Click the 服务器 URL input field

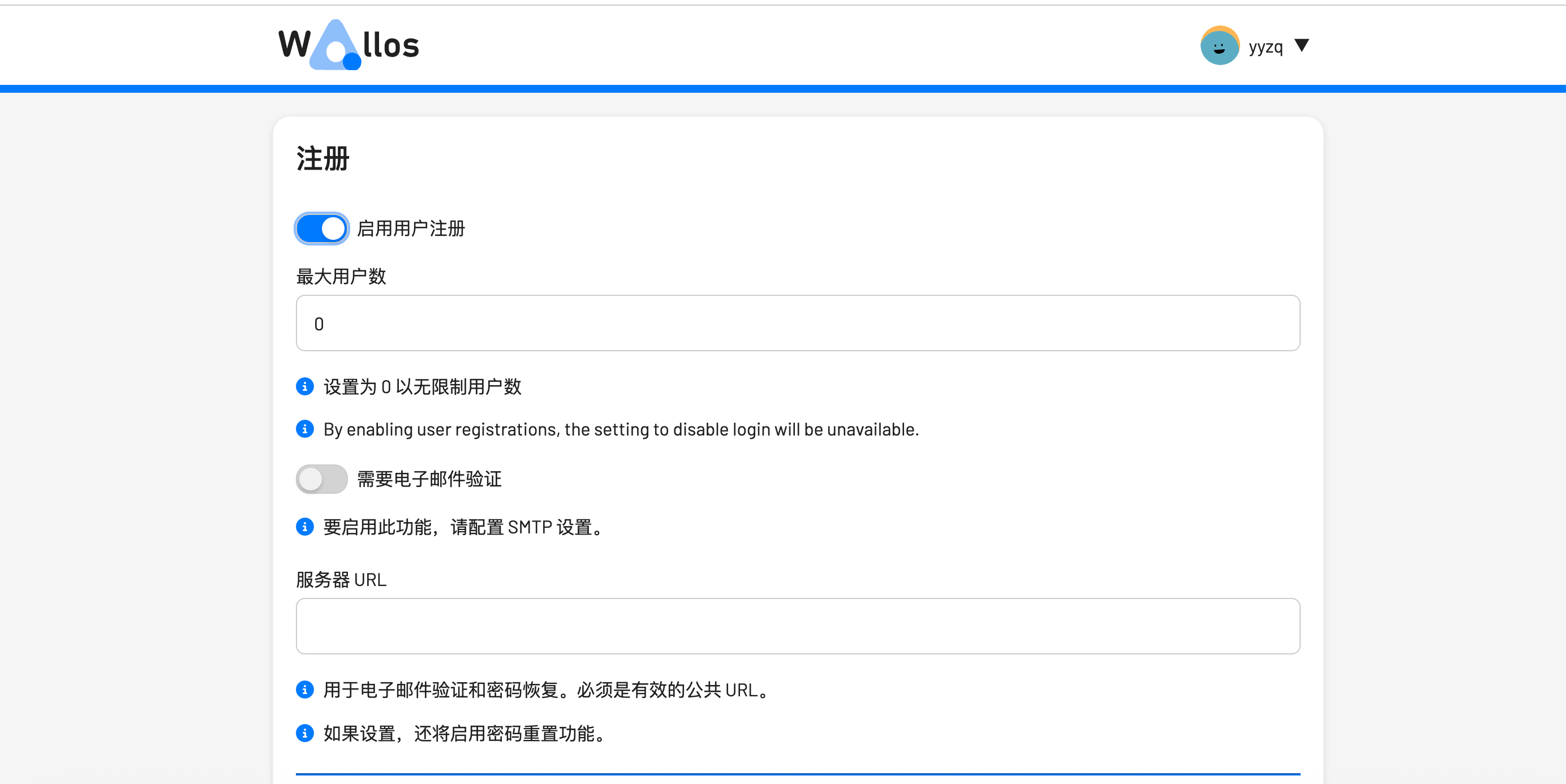tap(798, 626)
